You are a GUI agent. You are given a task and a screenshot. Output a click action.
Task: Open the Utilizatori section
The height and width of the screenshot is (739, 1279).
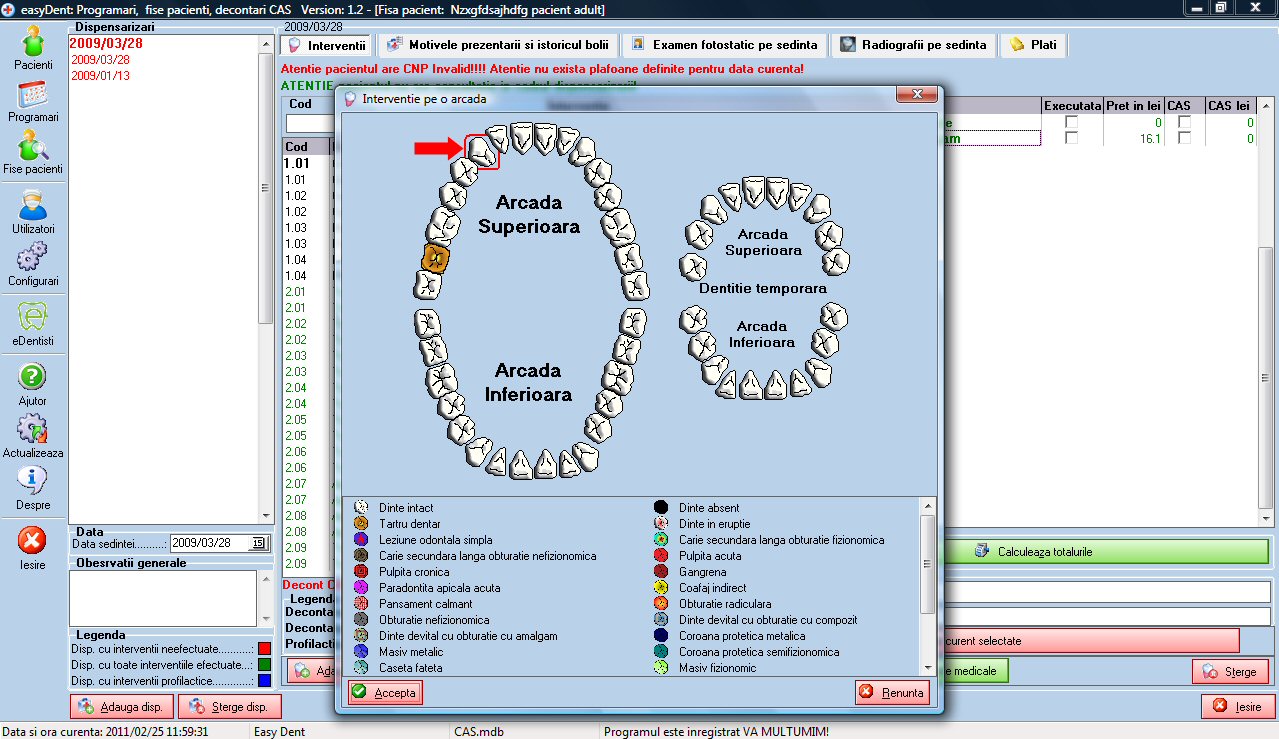tap(33, 210)
